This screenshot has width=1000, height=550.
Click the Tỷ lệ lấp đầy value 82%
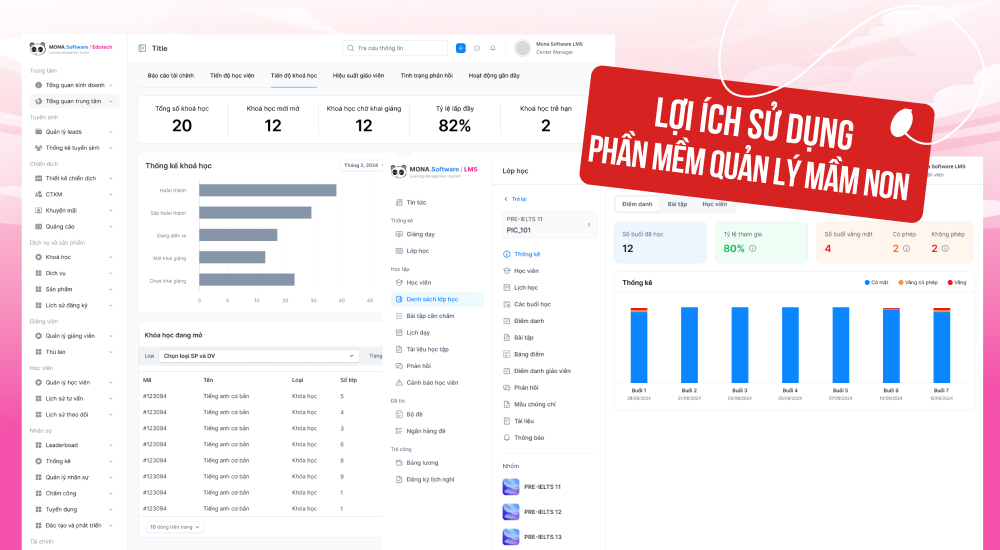click(455, 126)
